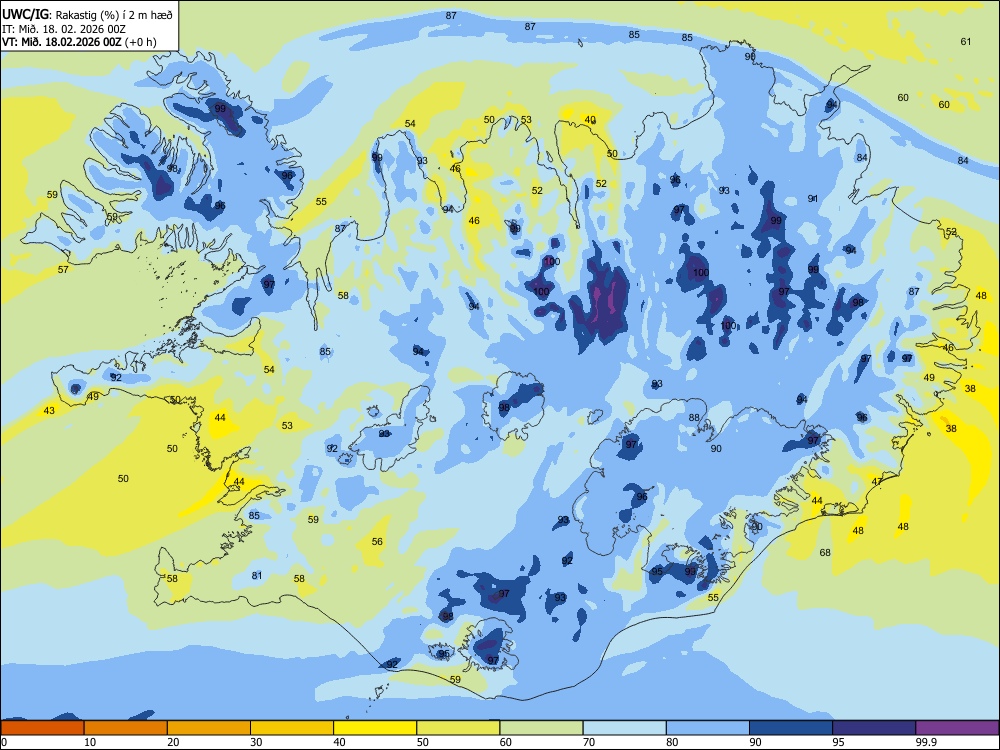The image size is (1000, 750).
Task: Click the 0–10 dark orange legend swatch
Action: coord(42,728)
